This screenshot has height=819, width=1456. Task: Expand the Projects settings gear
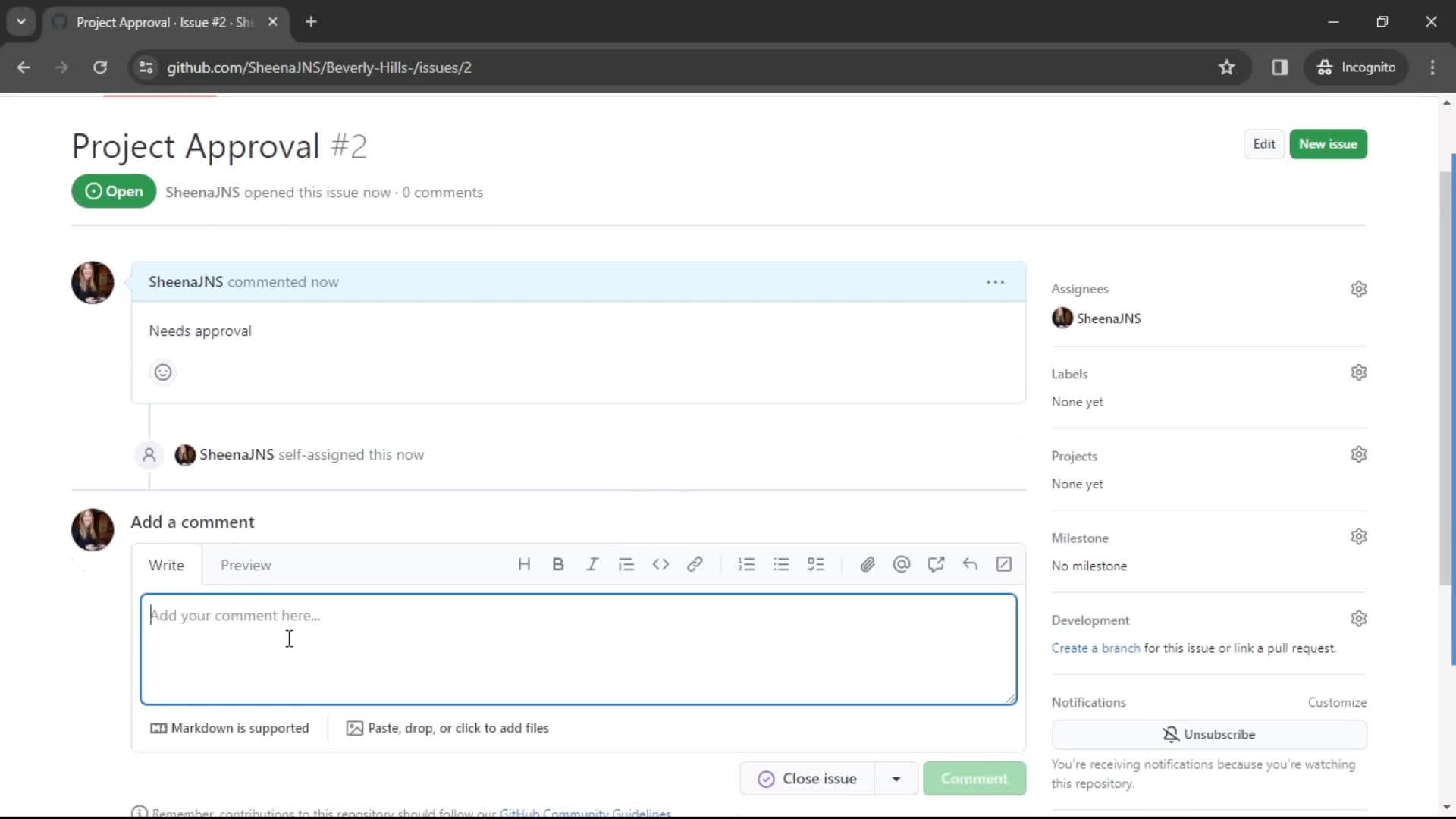[1358, 455]
